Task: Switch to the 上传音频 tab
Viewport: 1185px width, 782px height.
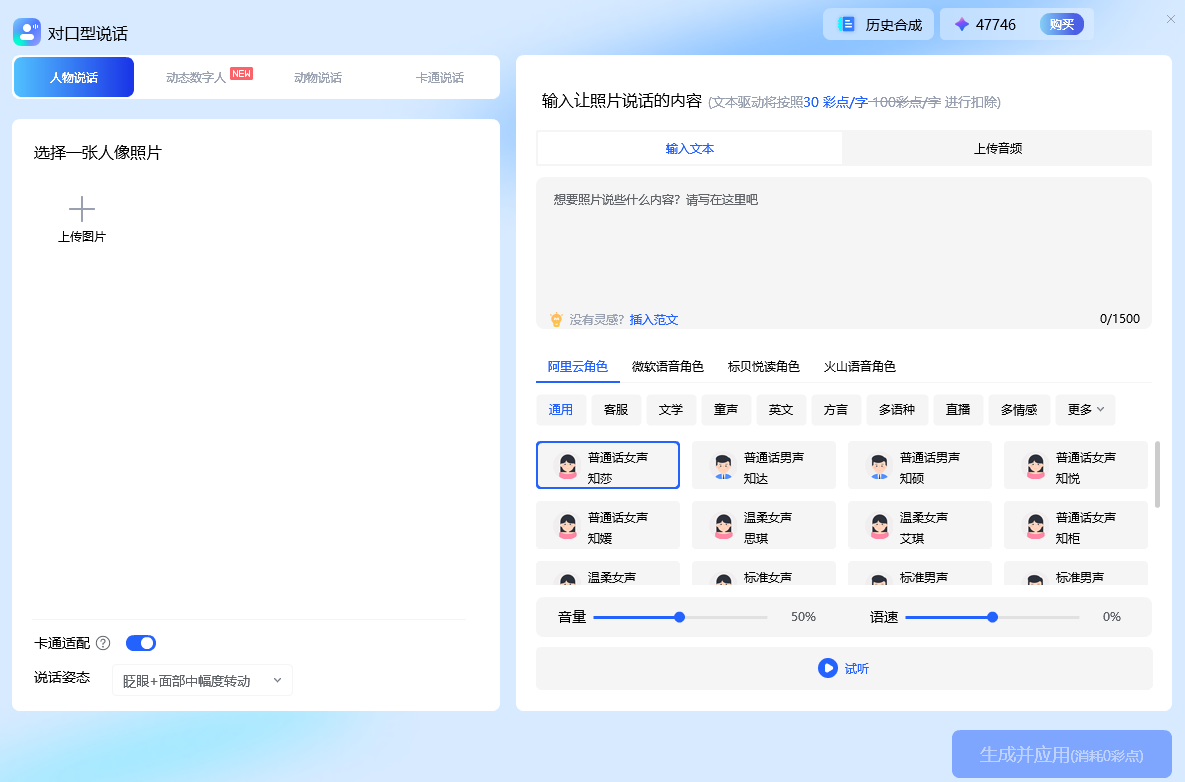Action: pyautogui.click(x=996, y=148)
